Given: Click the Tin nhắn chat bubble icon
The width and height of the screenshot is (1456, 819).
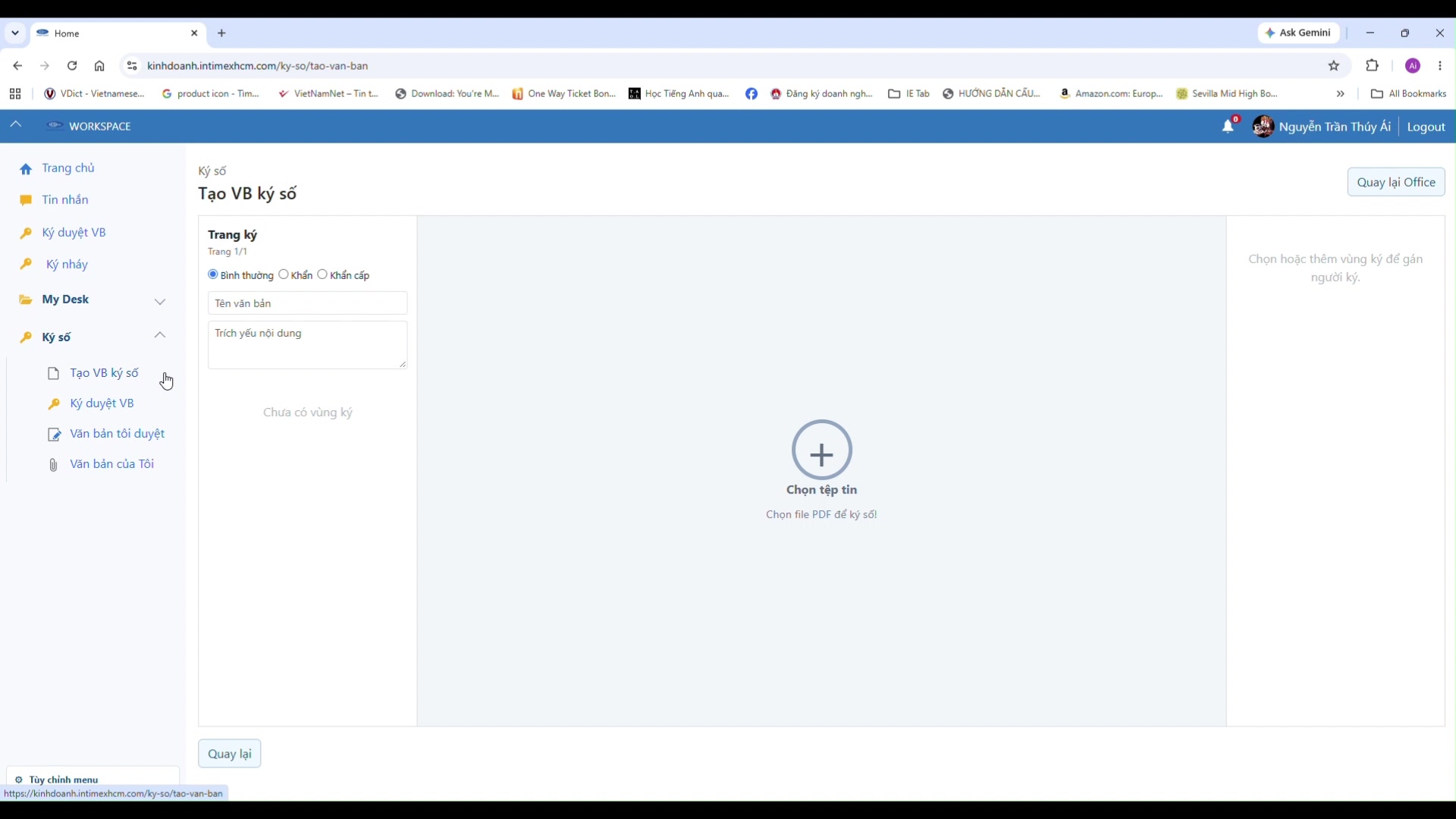Looking at the screenshot, I should pyautogui.click(x=26, y=200).
